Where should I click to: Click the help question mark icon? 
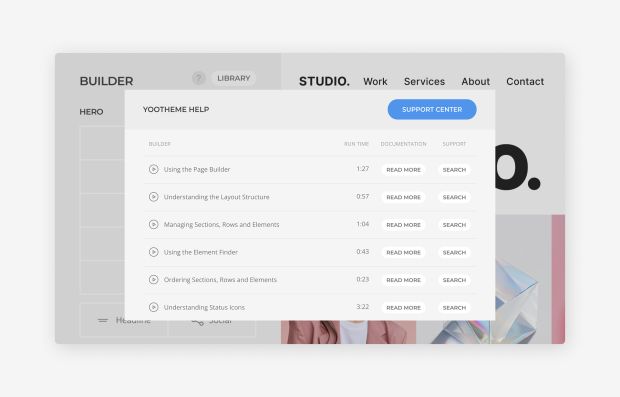point(199,78)
